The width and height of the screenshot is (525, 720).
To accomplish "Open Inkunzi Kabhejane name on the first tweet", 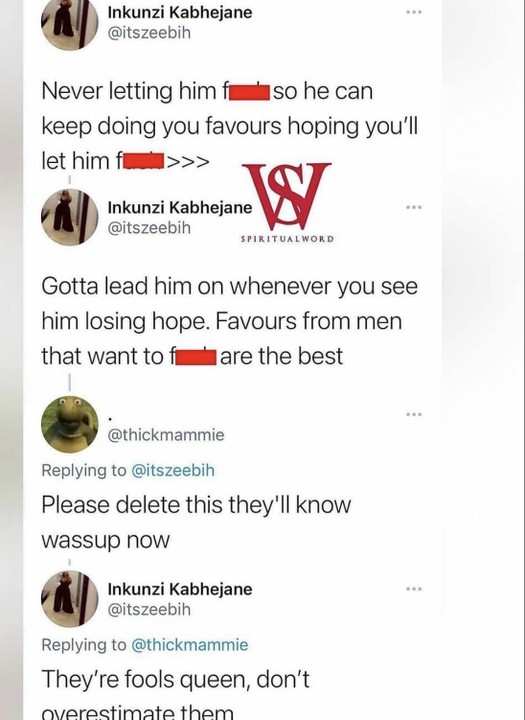I will click(180, 12).
